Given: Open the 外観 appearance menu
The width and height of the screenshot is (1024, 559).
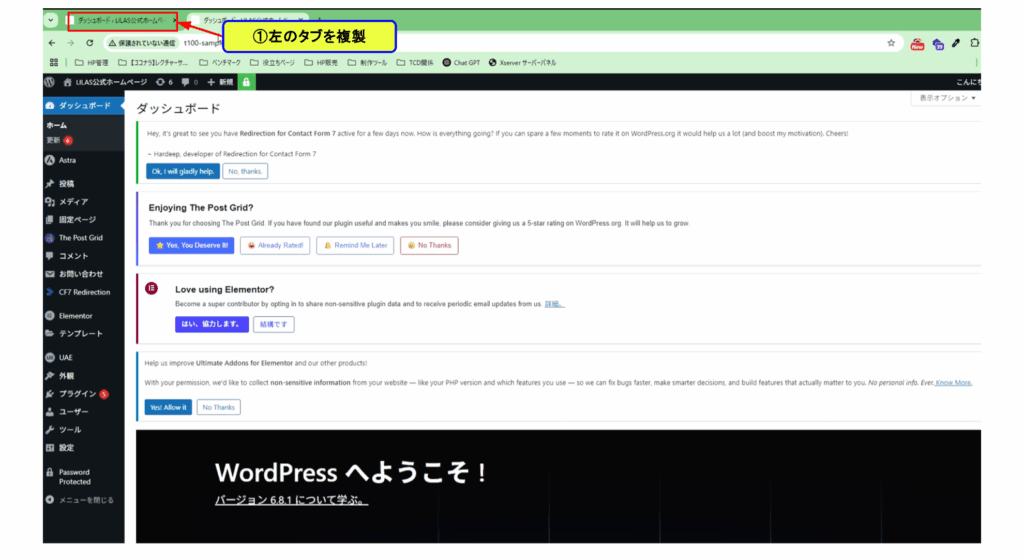Looking at the screenshot, I should pos(84,376).
